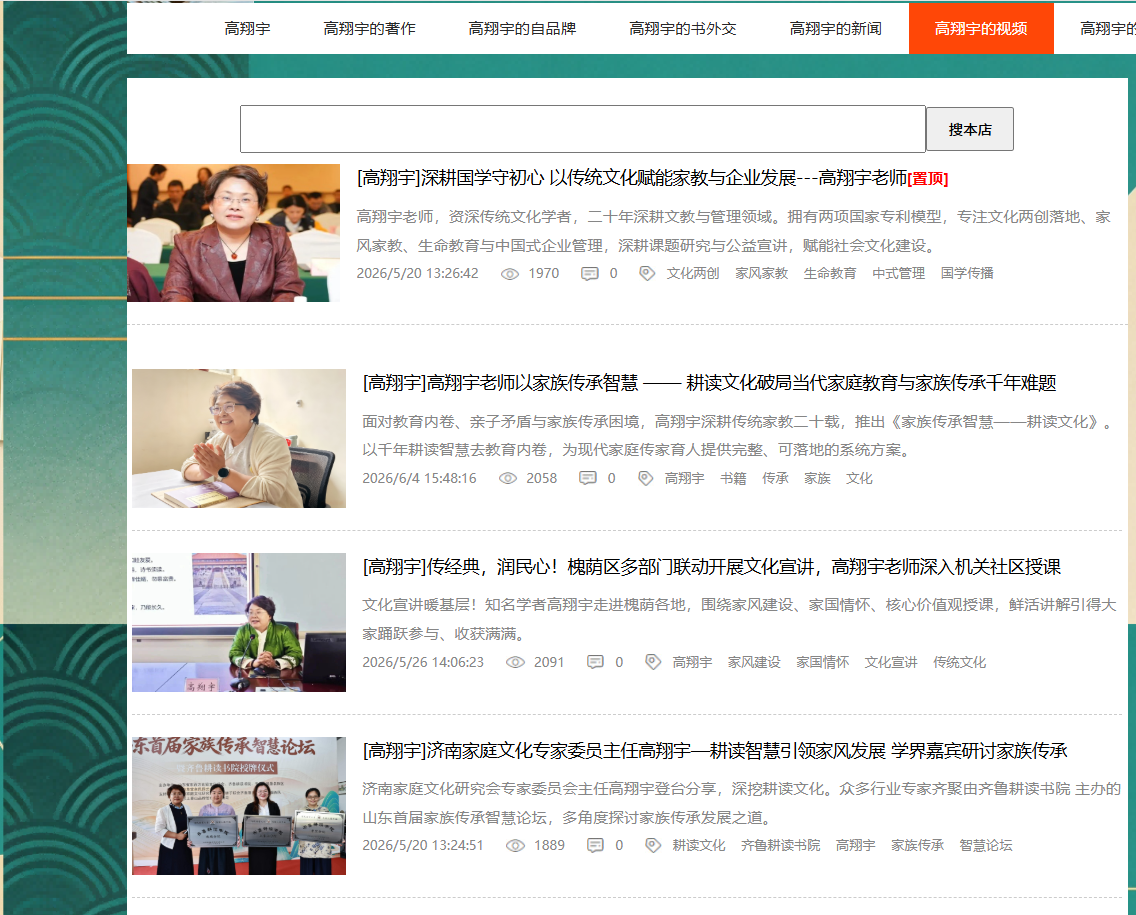Open the 高翔宇的著作 tab
Viewport: 1136px width, 915px height.
click(369, 28)
